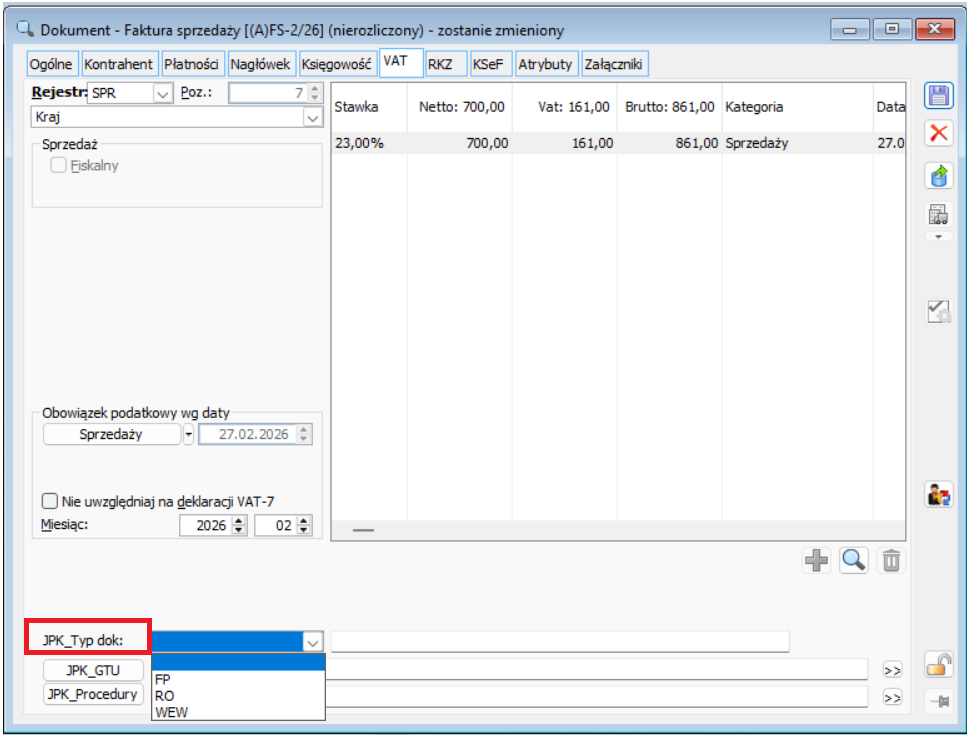The image size is (970, 739).
Task: Delete VAT row with trash icon
Action: click(x=890, y=562)
